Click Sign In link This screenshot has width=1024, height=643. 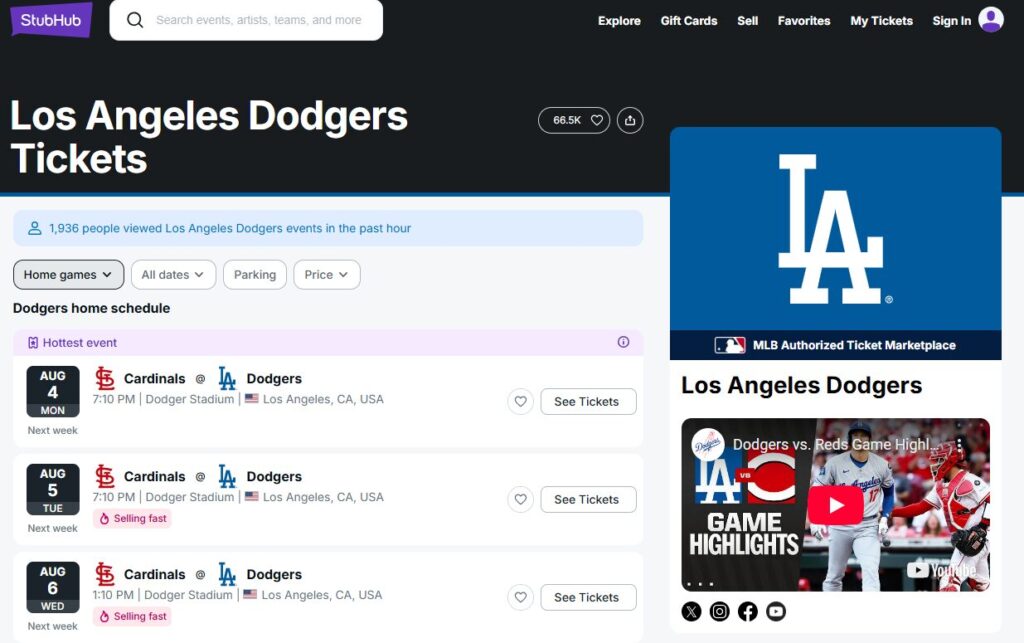(x=952, y=21)
